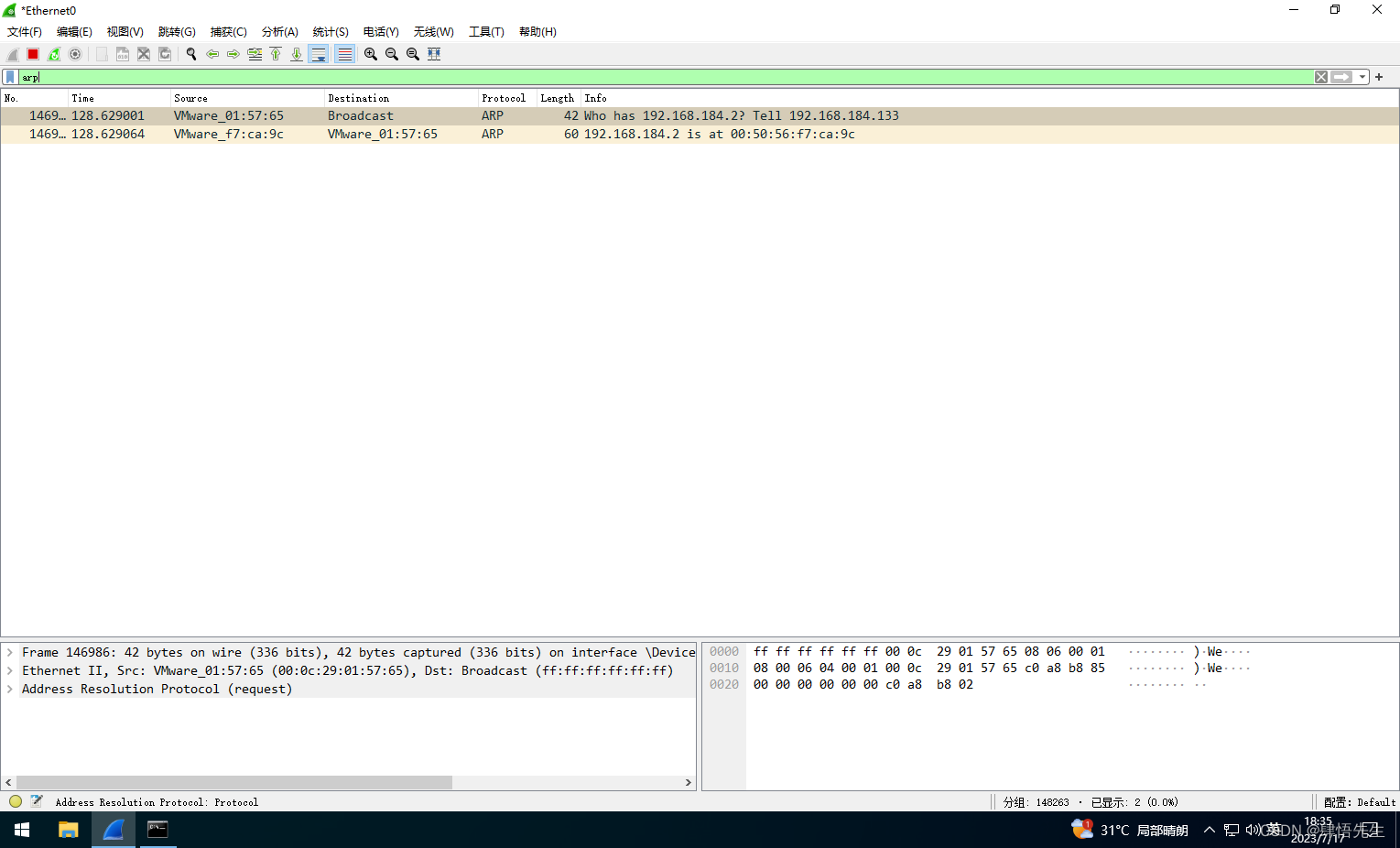Open capture options gear icon
This screenshot has height=848, width=1400.
pyautogui.click(x=75, y=54)
